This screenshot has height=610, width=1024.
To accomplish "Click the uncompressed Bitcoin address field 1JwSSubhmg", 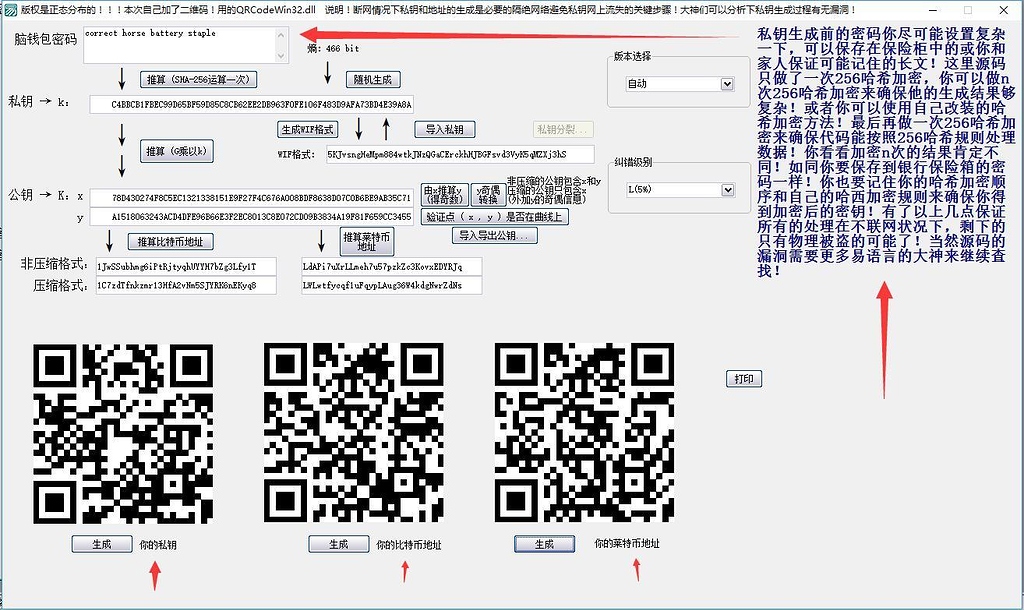I will (186, 266).
